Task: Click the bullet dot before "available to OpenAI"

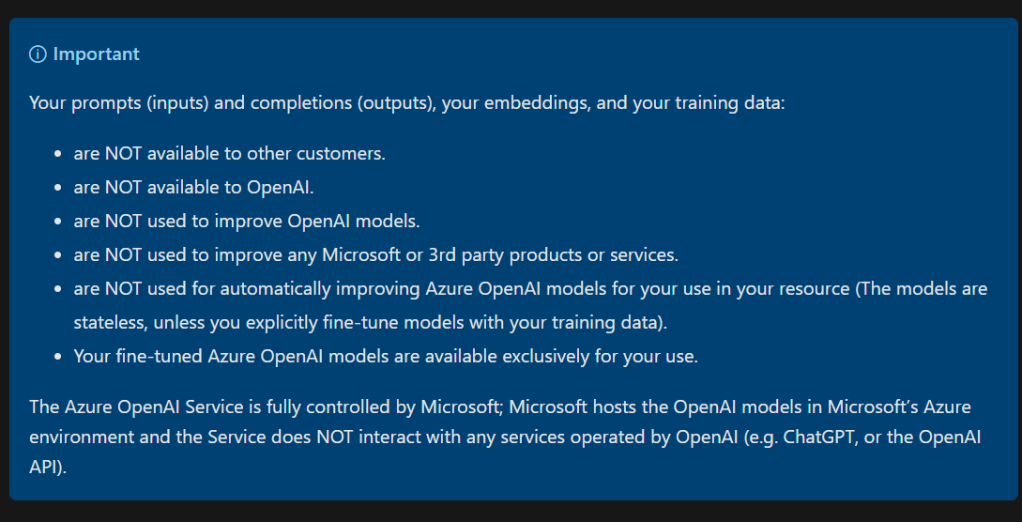Action: [x=56, y=188]
